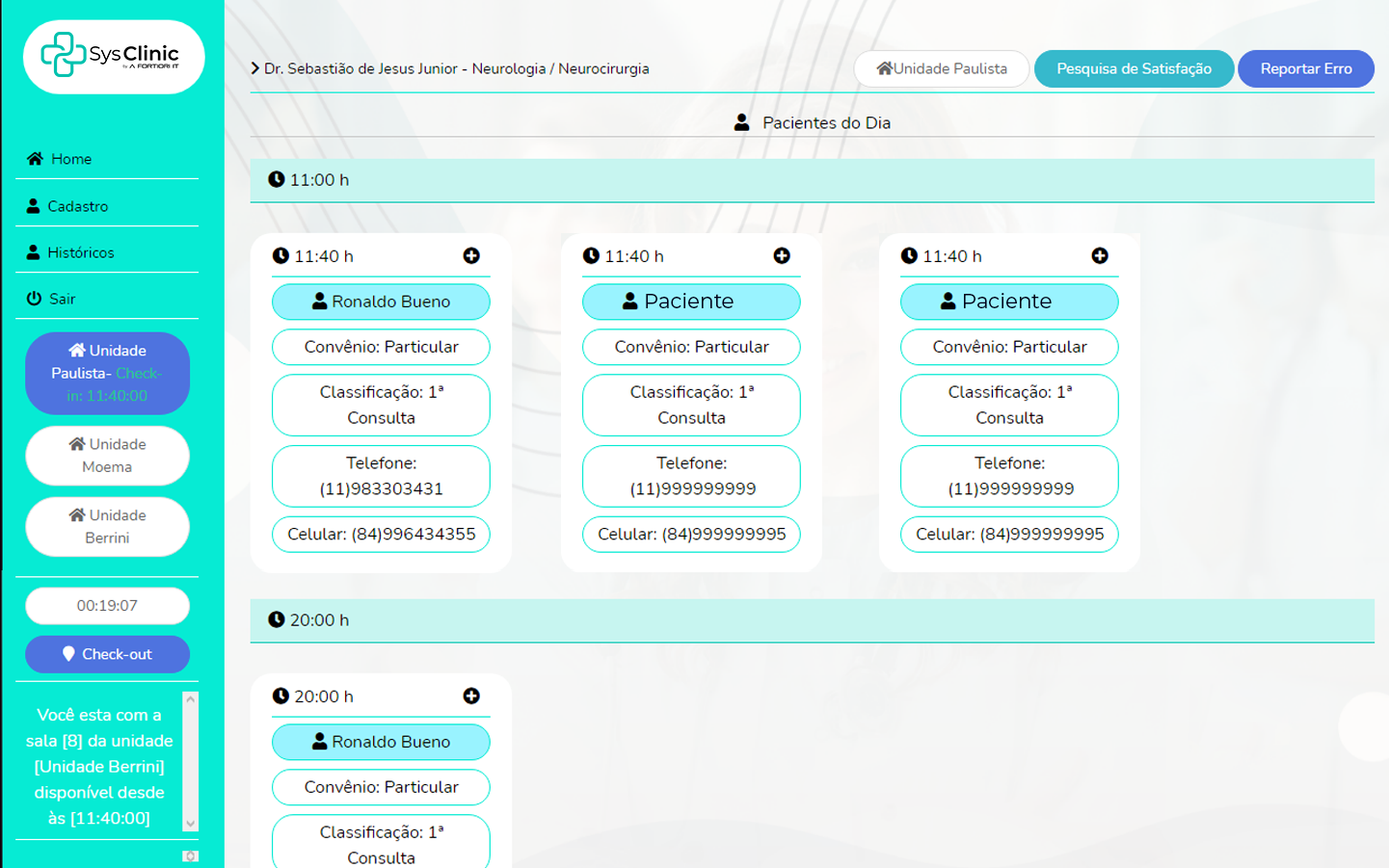Click the SysClinic logo
Viewport: 1389px width, 868px height.
click(113, 57)
